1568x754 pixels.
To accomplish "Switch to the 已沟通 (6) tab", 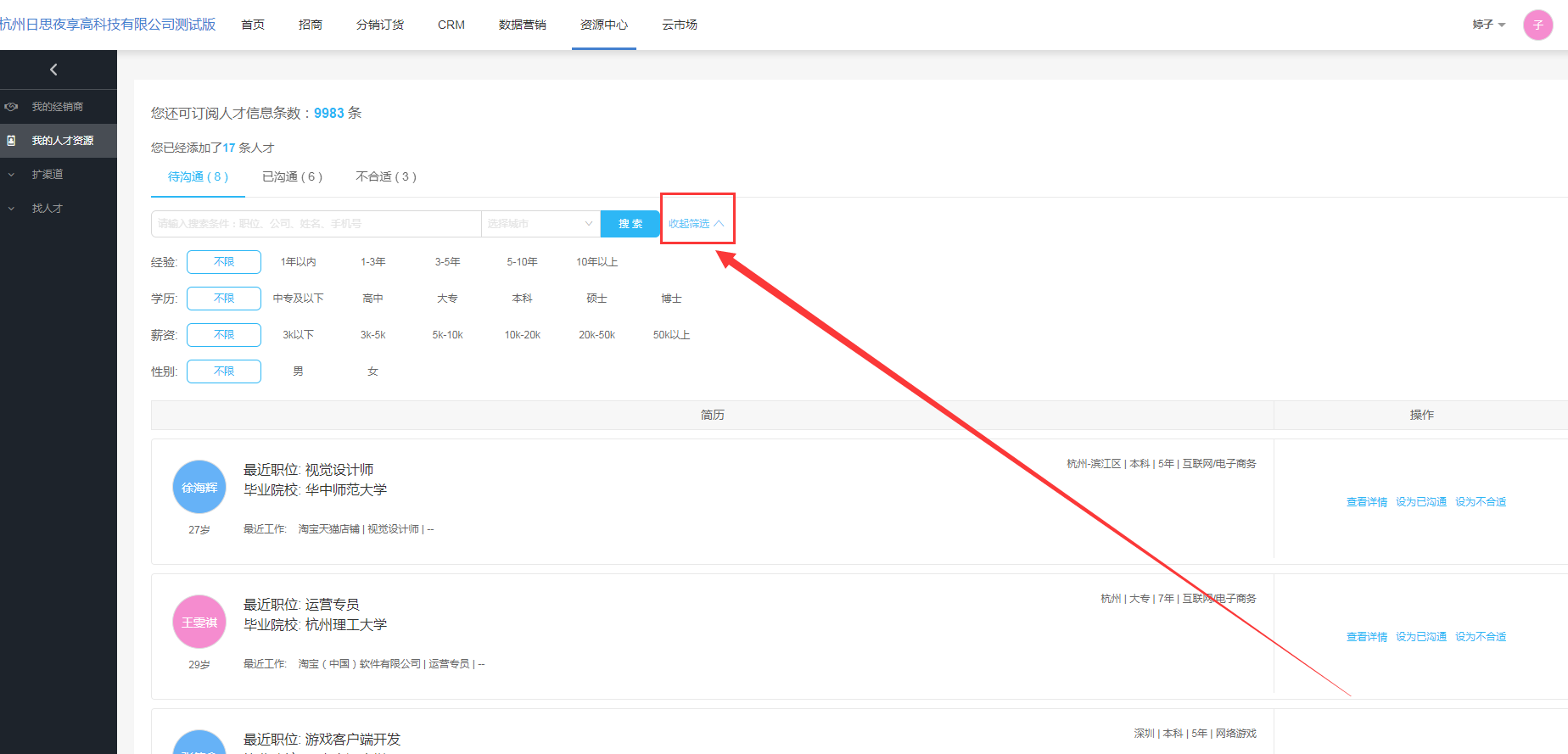I will coord(292,176).
